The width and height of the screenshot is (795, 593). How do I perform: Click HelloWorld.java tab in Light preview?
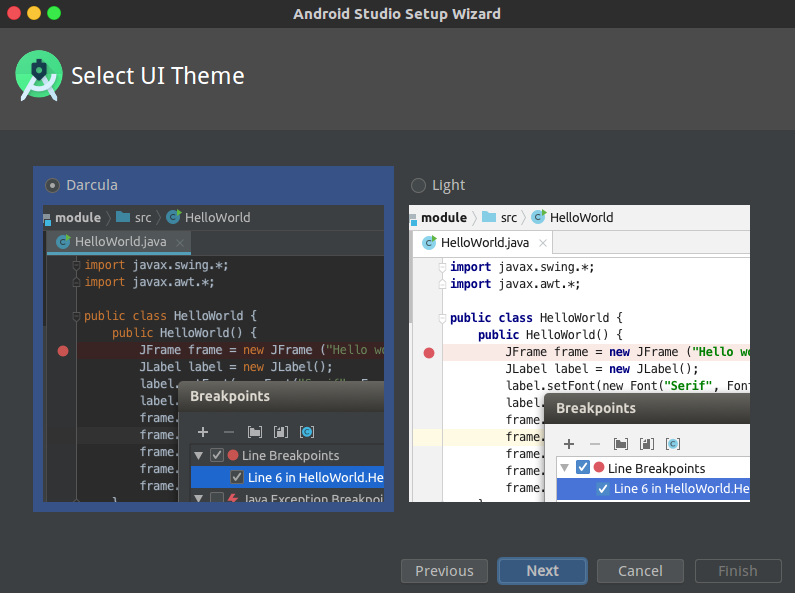[x=482, y=243]
